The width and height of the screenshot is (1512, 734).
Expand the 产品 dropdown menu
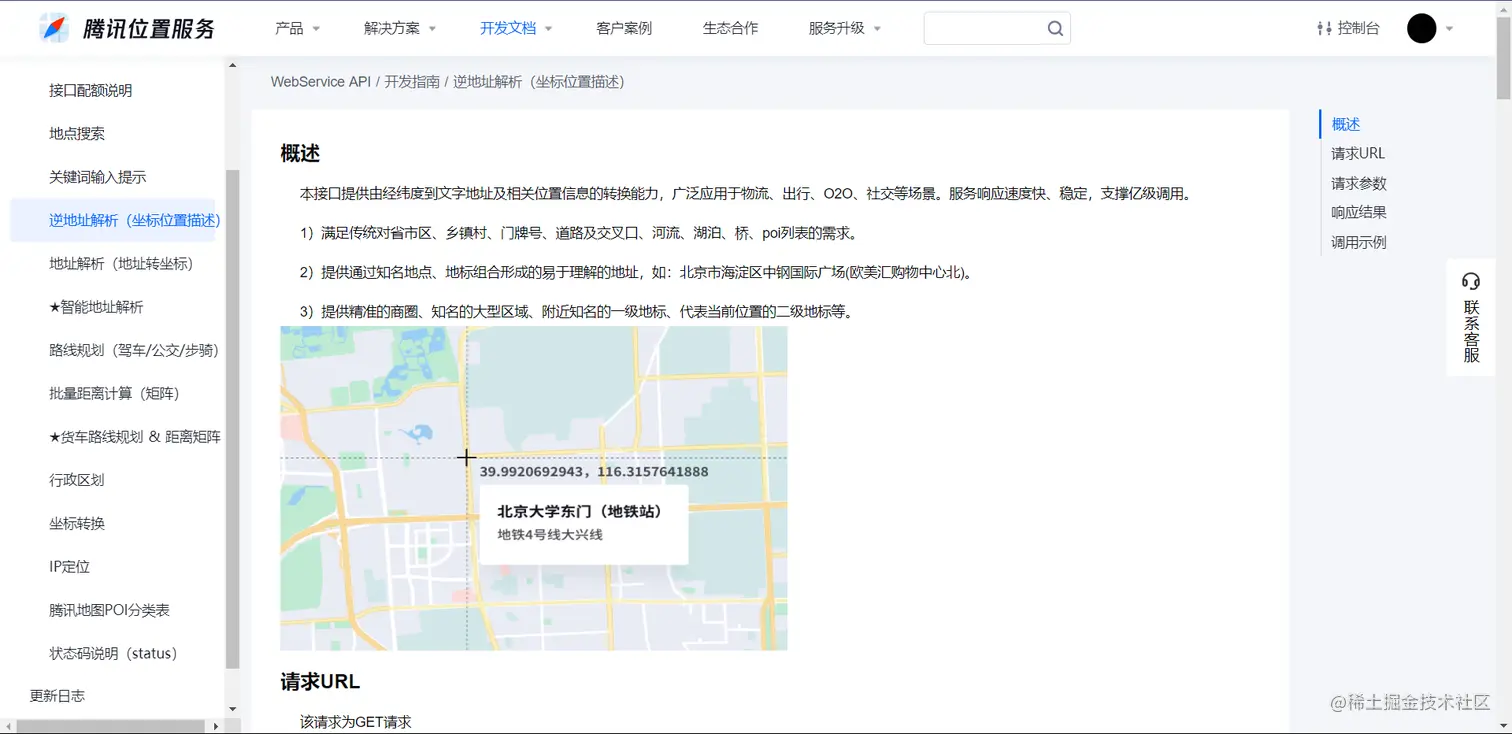tap(297, 28)
